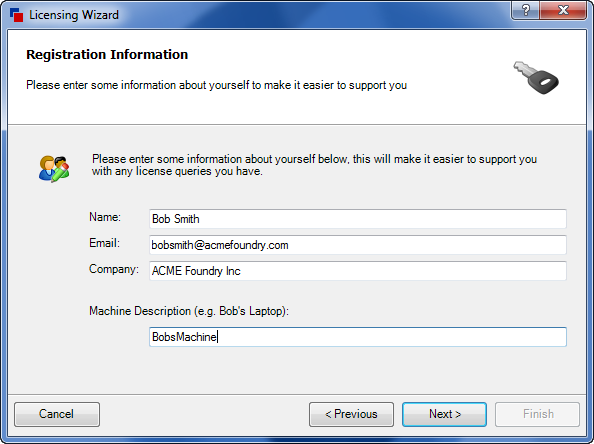Return using the Previous button

(351, 414)
